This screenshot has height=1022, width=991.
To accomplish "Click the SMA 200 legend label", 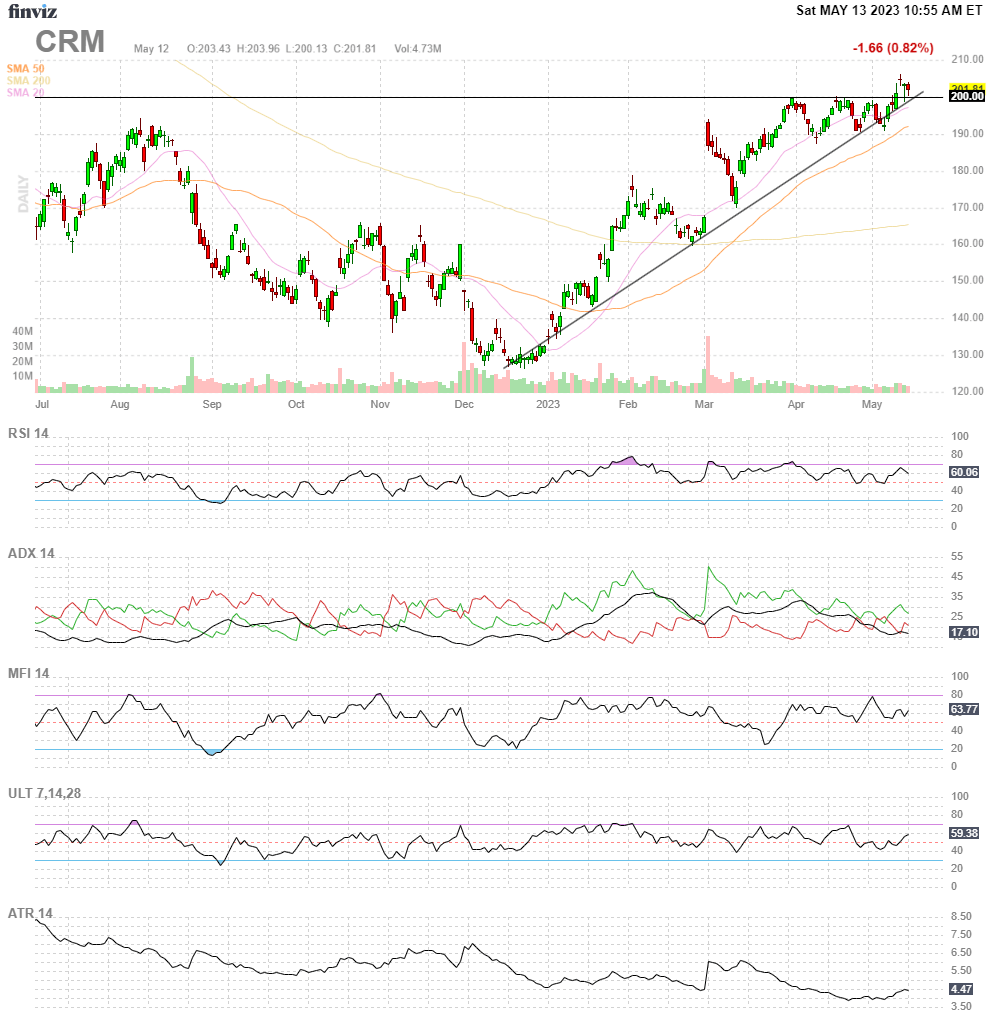I will point(28,80).
